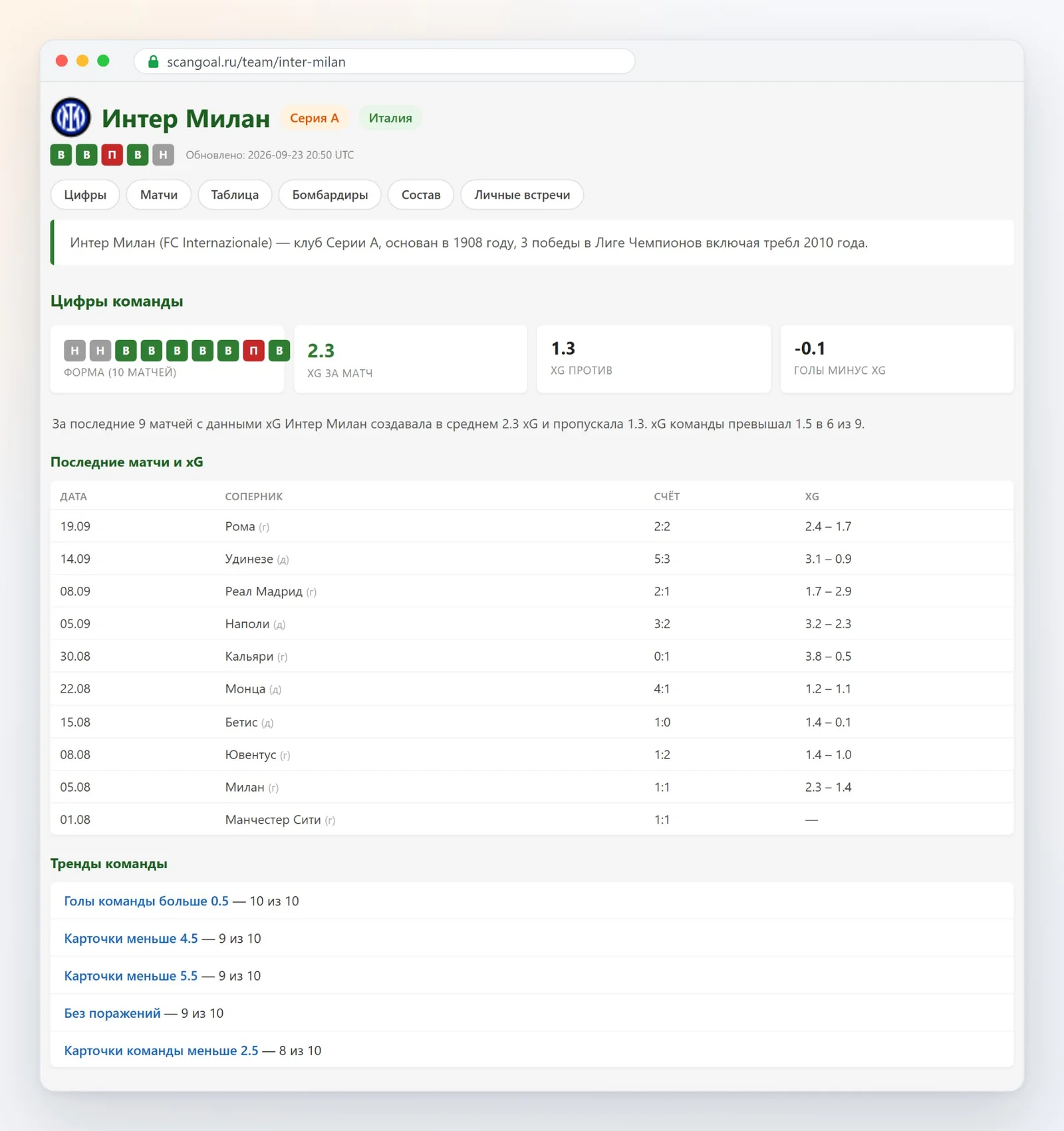Viewport: 1064px width, 1131px height.
Task: Click the СЧЁТ column header
Action: (x=667, y=496)
